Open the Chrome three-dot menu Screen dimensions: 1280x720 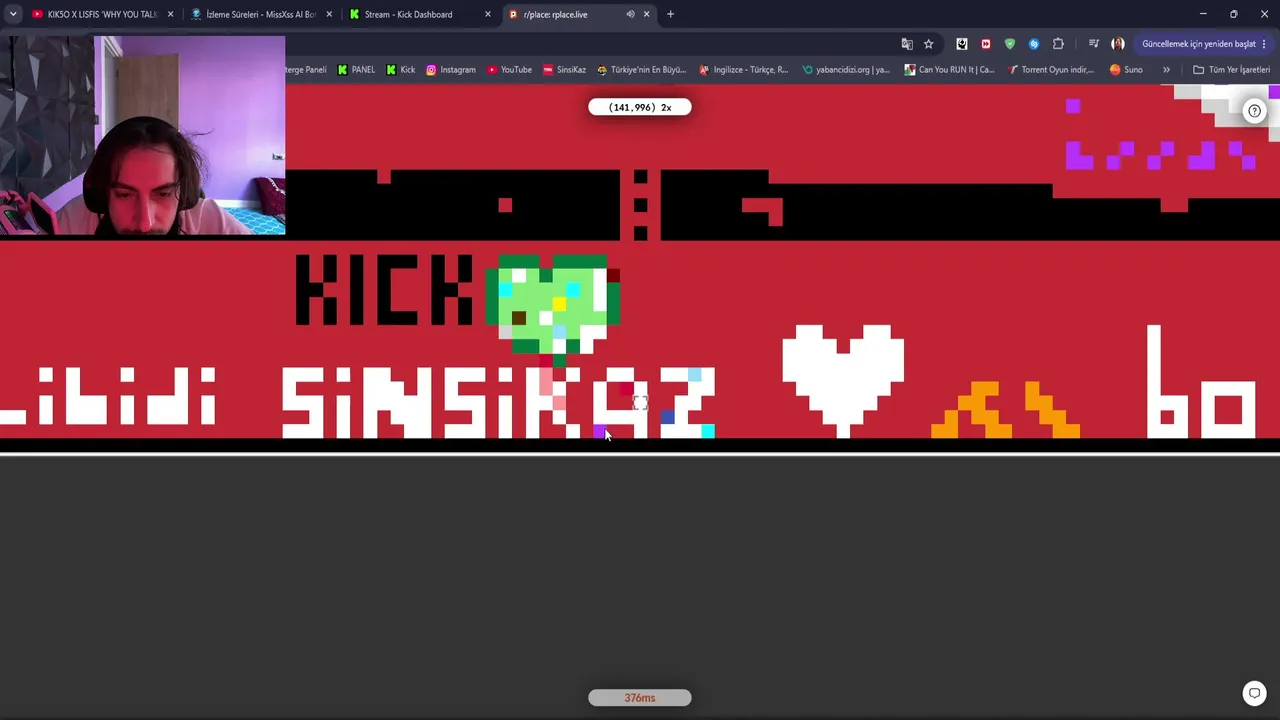pos(1265,44)
